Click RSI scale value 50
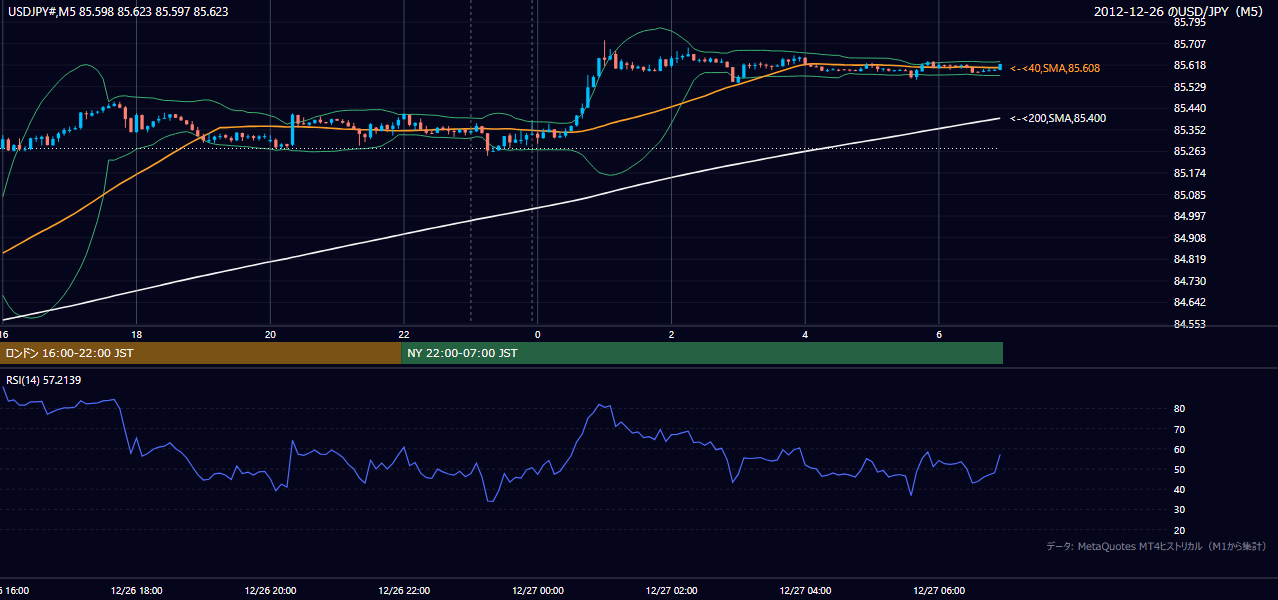This screenshot has height=600, width=1278. coord(1179,469)
